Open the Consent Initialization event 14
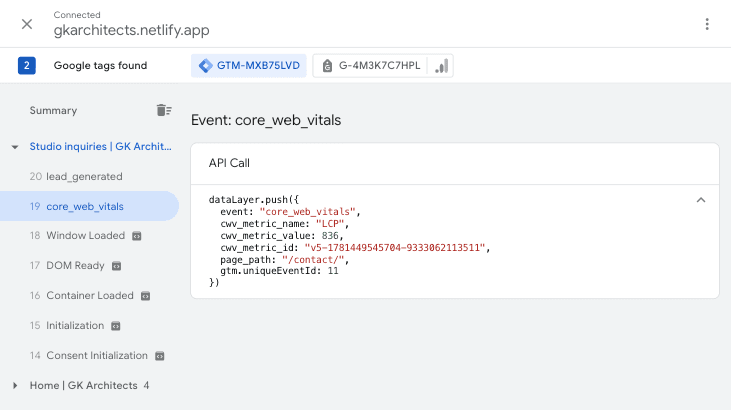 pyautogui.click(x=89, y=355)
